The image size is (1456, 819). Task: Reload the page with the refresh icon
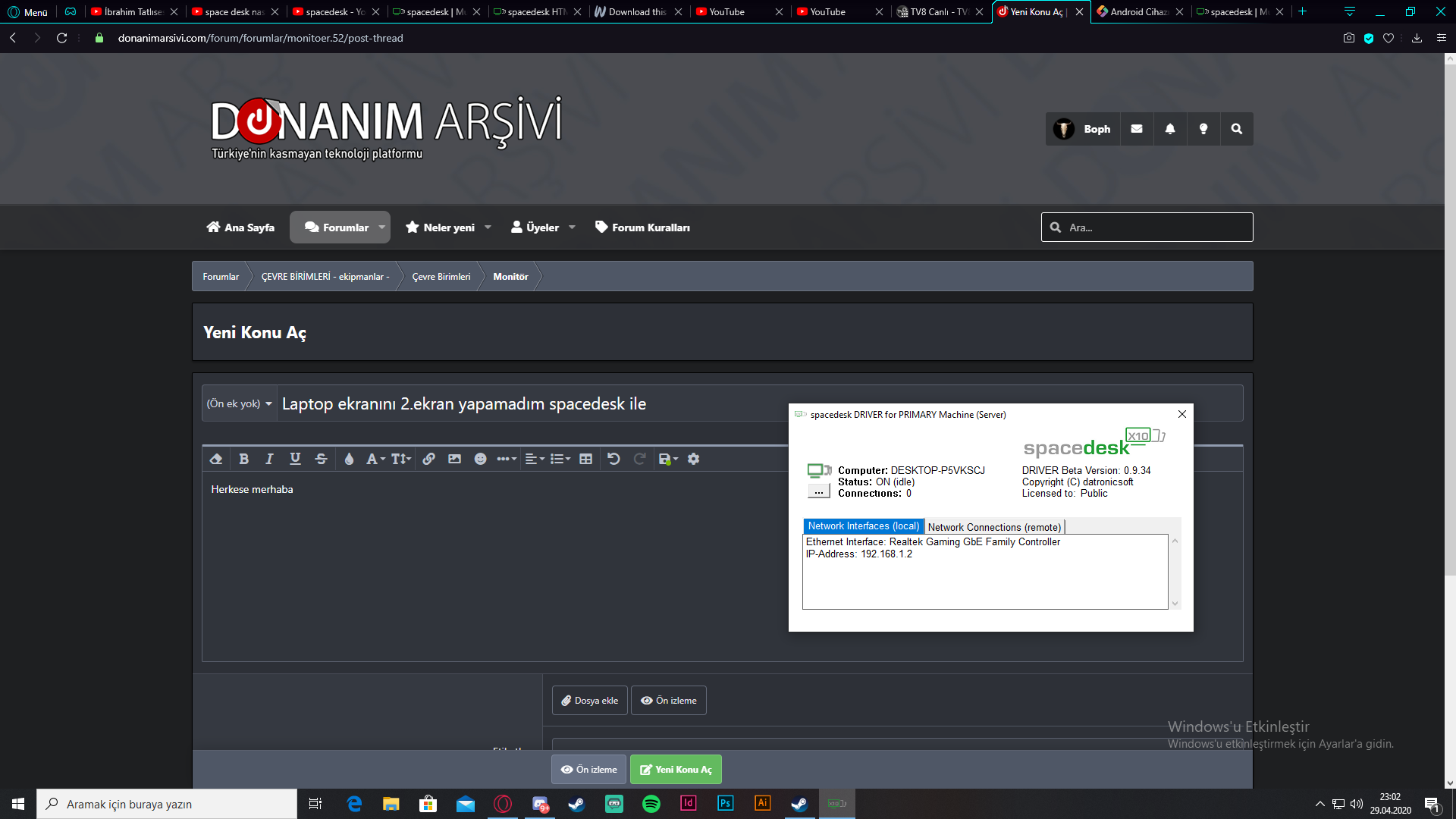(x=62, y=38)
